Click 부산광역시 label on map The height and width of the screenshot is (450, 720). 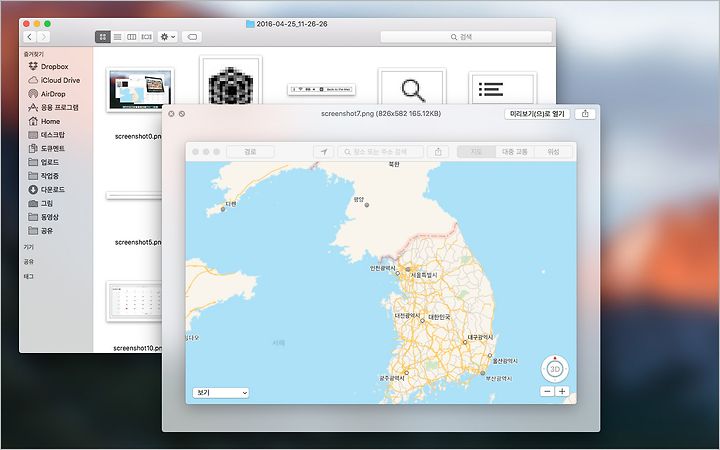pyautogui.click(x=499, y=379)
